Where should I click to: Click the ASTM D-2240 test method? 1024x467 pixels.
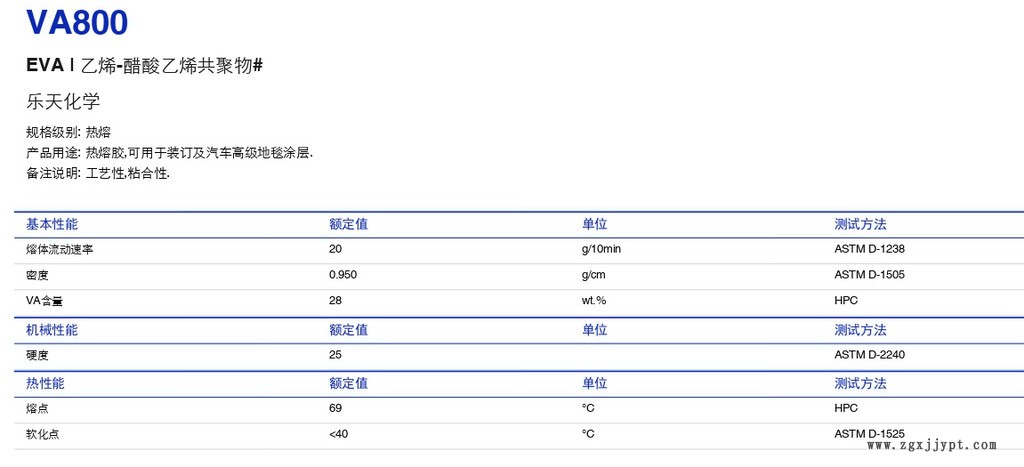click(x=869, y=354)
